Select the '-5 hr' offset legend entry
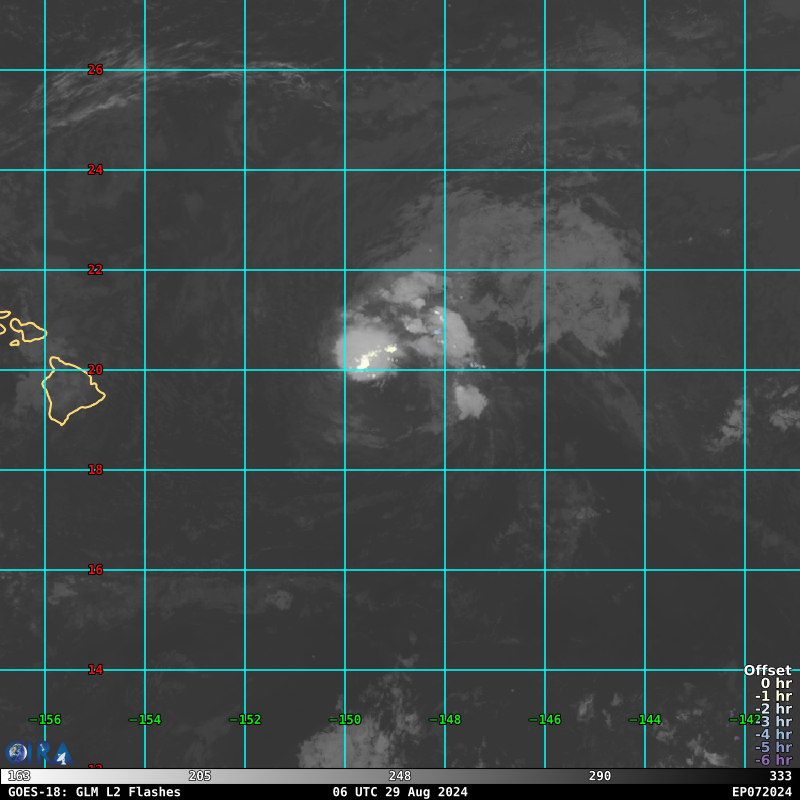The image size is (800, 800). click(x=773, y=747)
